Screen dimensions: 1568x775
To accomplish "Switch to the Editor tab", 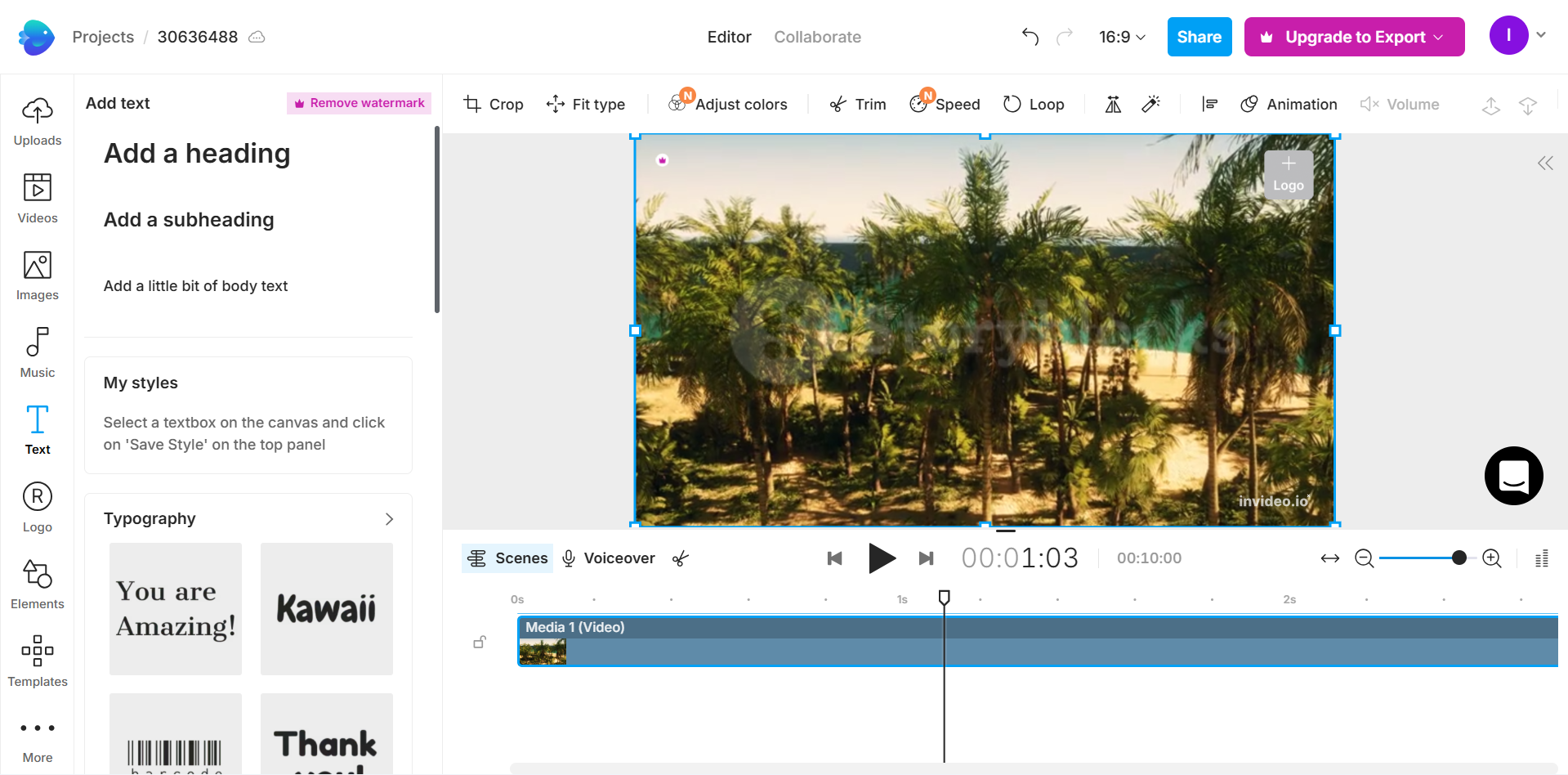I will (x=729, y=37).
